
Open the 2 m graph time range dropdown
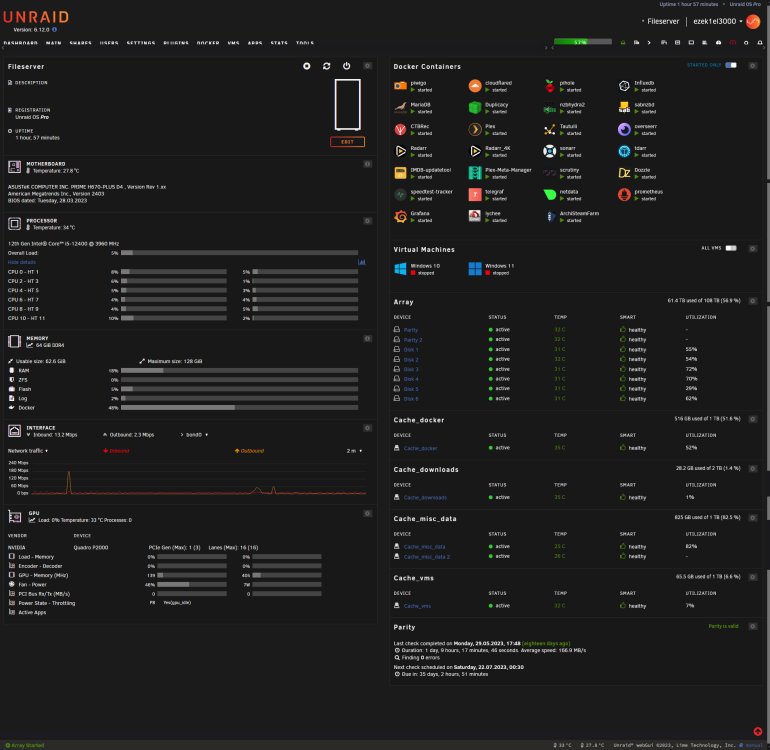[x=354, y=450]
